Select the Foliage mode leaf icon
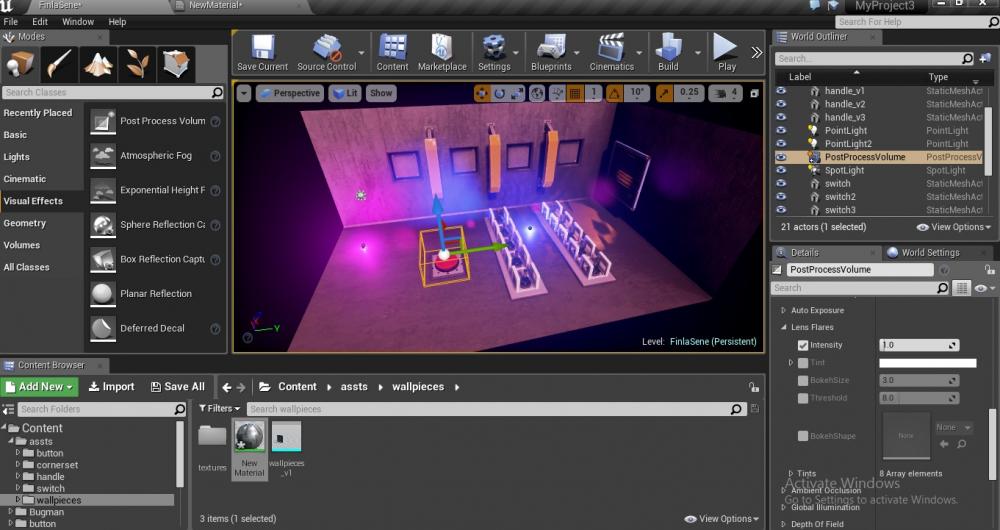 (137, 64)
